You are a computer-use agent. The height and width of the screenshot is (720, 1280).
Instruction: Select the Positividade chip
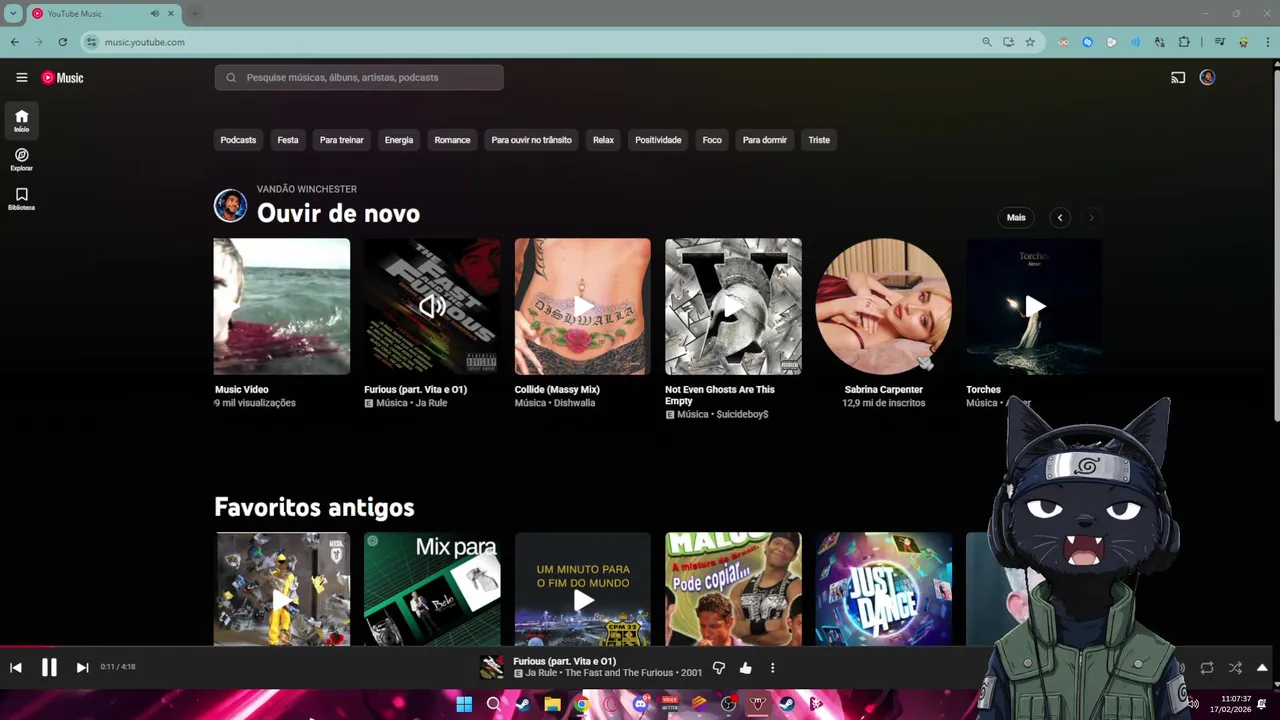pyautogui.click(x=658, y=140)
